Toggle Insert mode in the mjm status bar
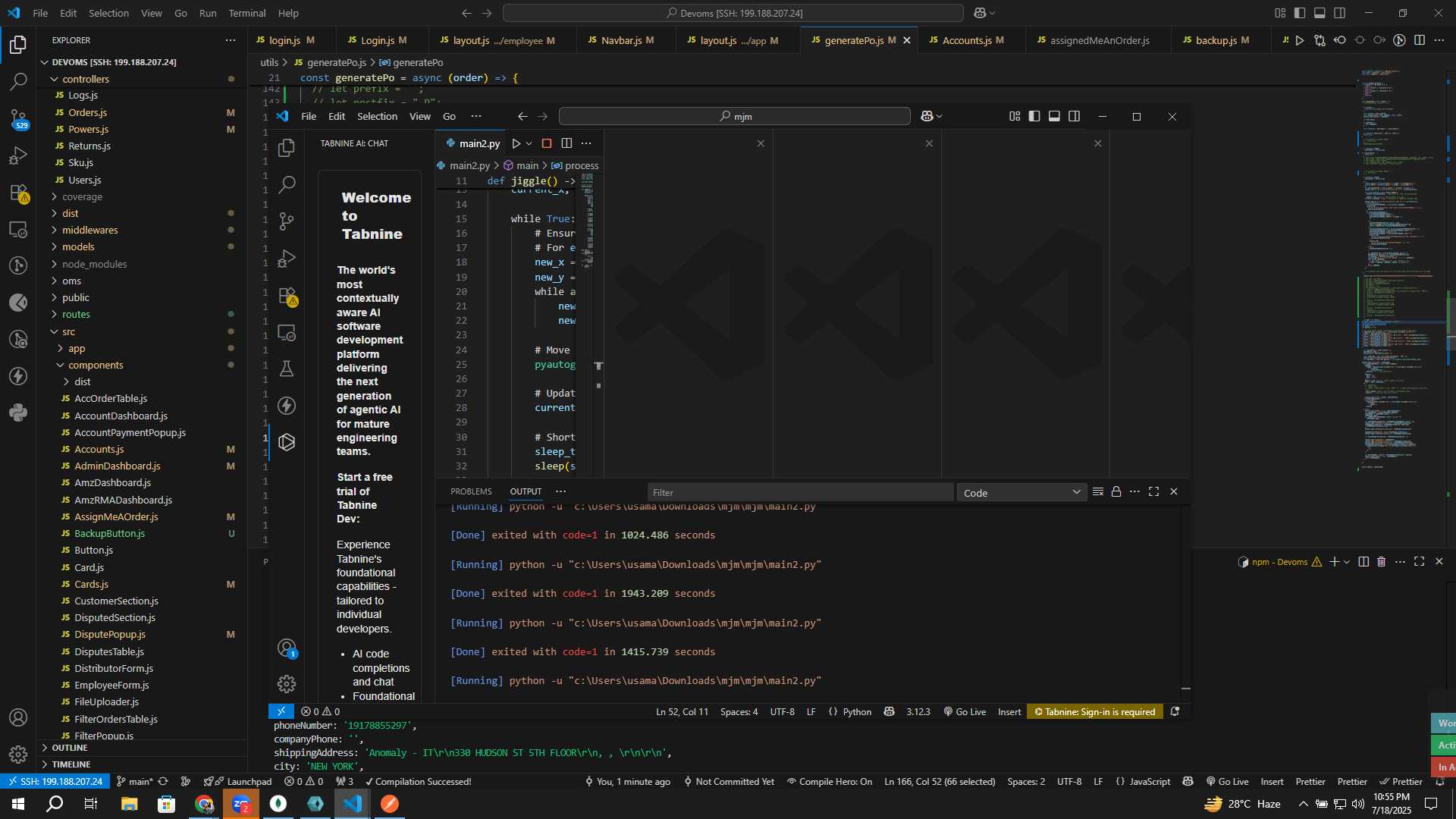The height and width of the screenshot is (819, 1456). [1009, 712]
